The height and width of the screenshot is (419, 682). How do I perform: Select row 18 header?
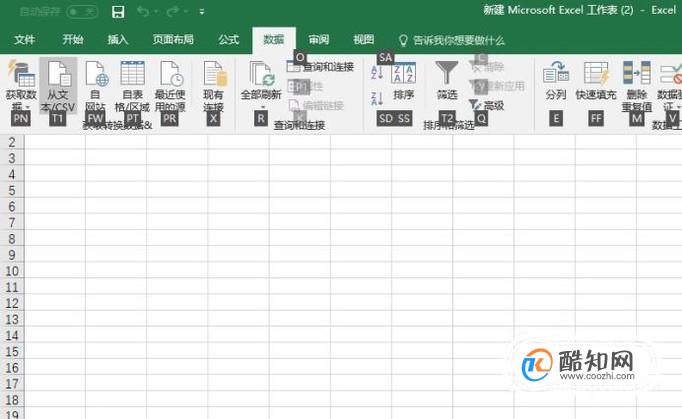tap(12, 400)
